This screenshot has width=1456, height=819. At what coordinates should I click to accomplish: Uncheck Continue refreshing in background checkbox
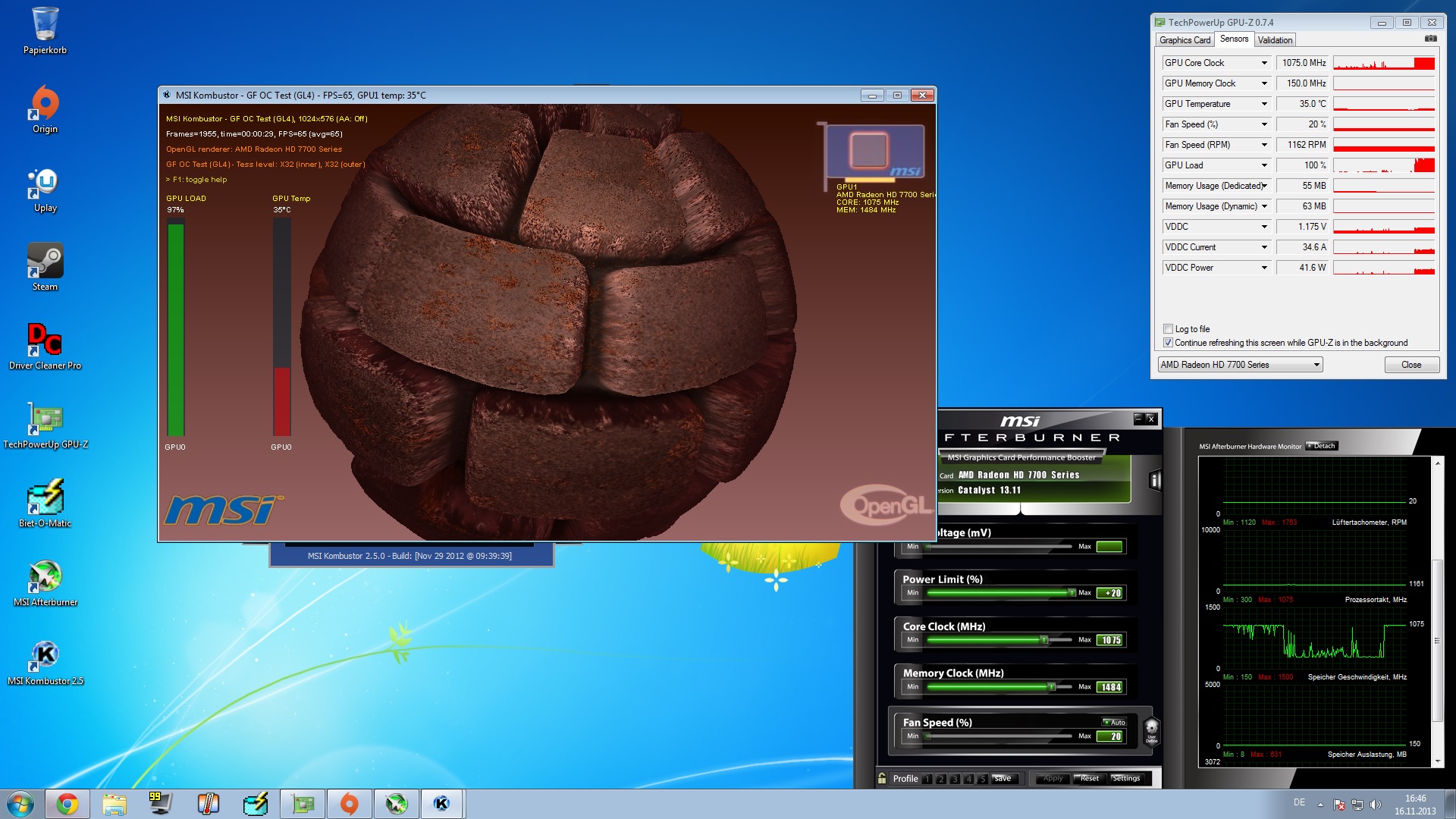coord(1168,343)
